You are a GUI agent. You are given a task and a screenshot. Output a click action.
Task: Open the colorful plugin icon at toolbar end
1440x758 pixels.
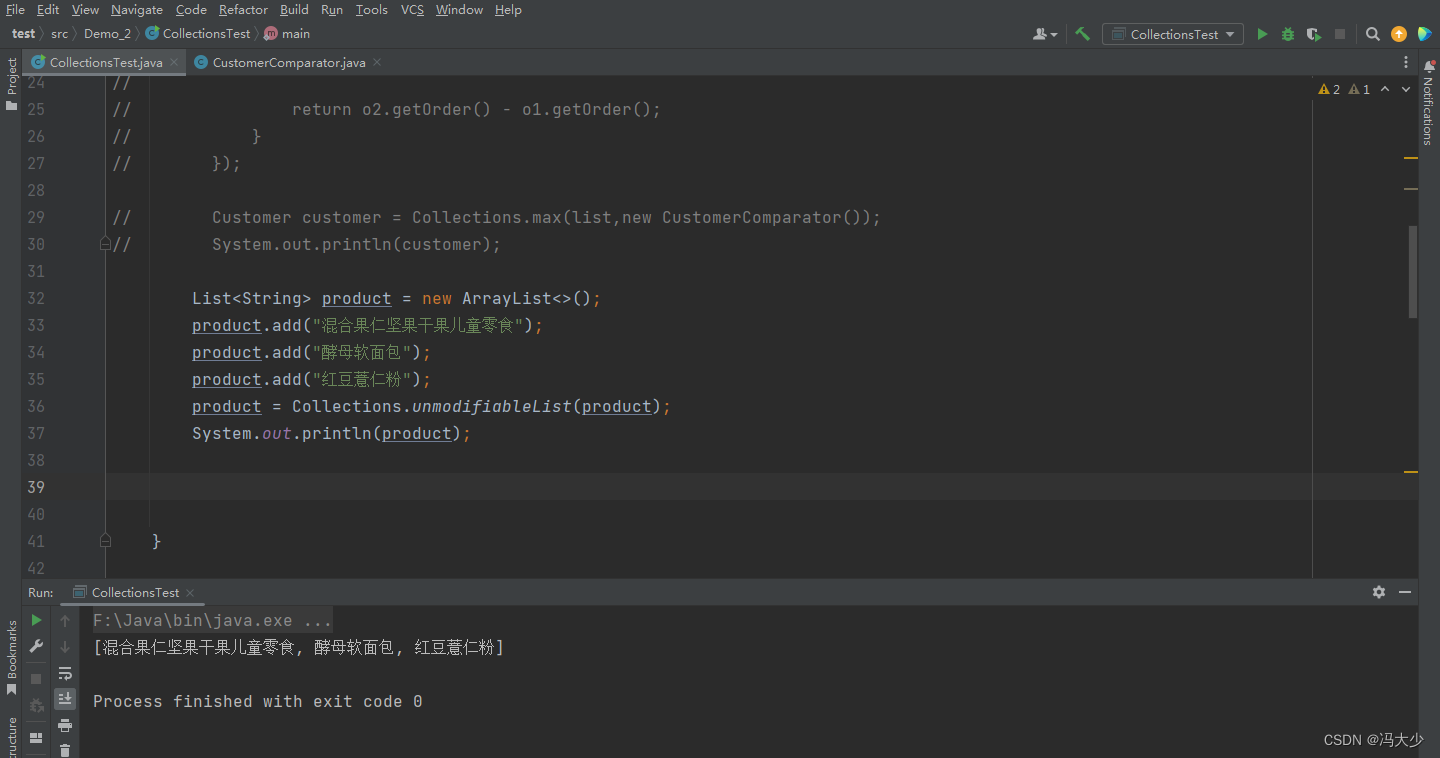pos(1424,34)
